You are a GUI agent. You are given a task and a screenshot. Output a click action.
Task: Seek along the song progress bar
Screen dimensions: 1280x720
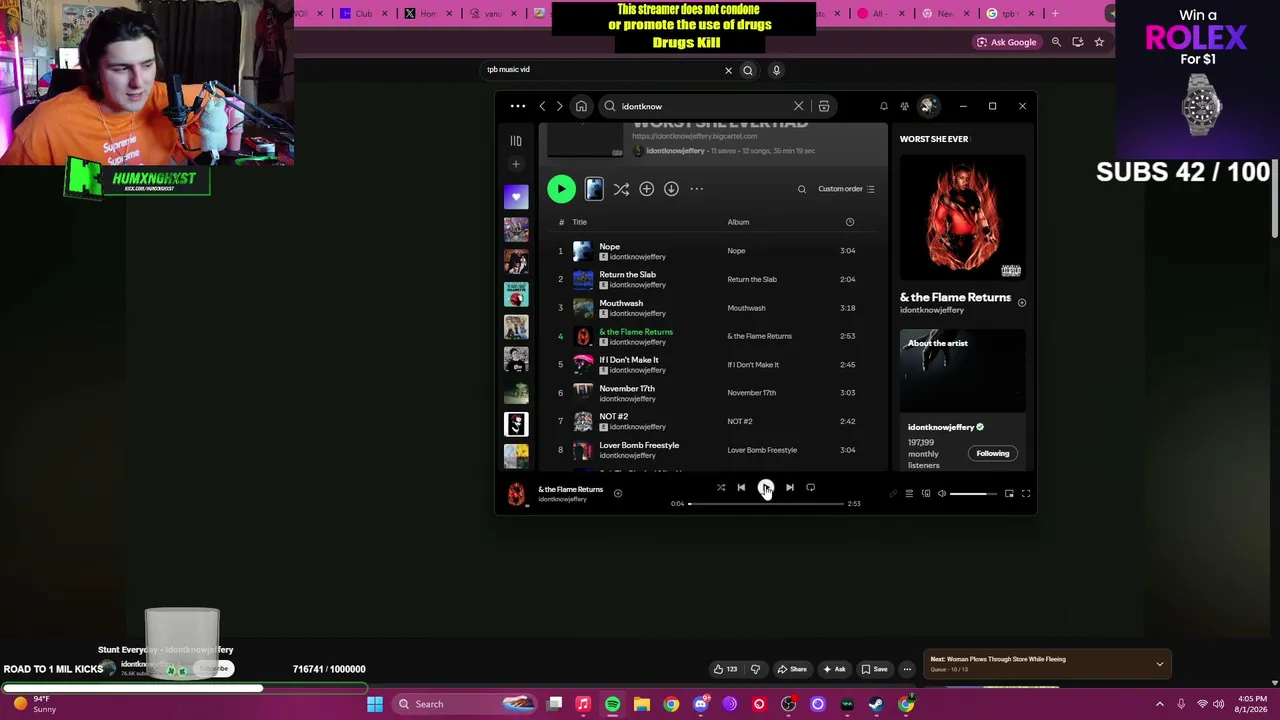coord(766,504)
